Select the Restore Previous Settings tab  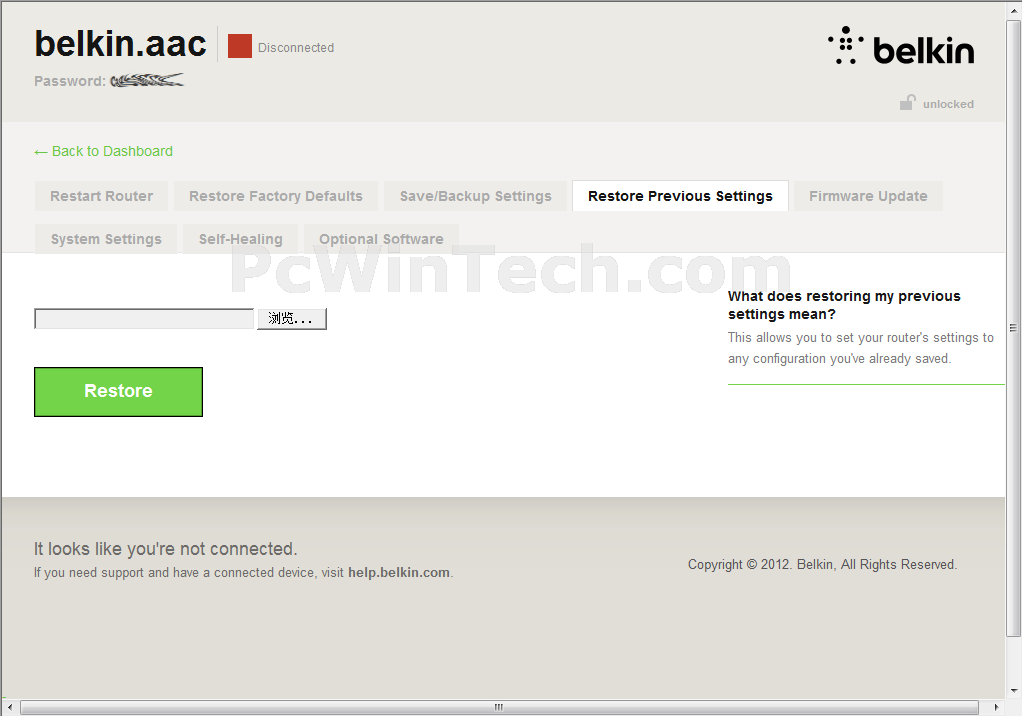[x=680, y=196]
